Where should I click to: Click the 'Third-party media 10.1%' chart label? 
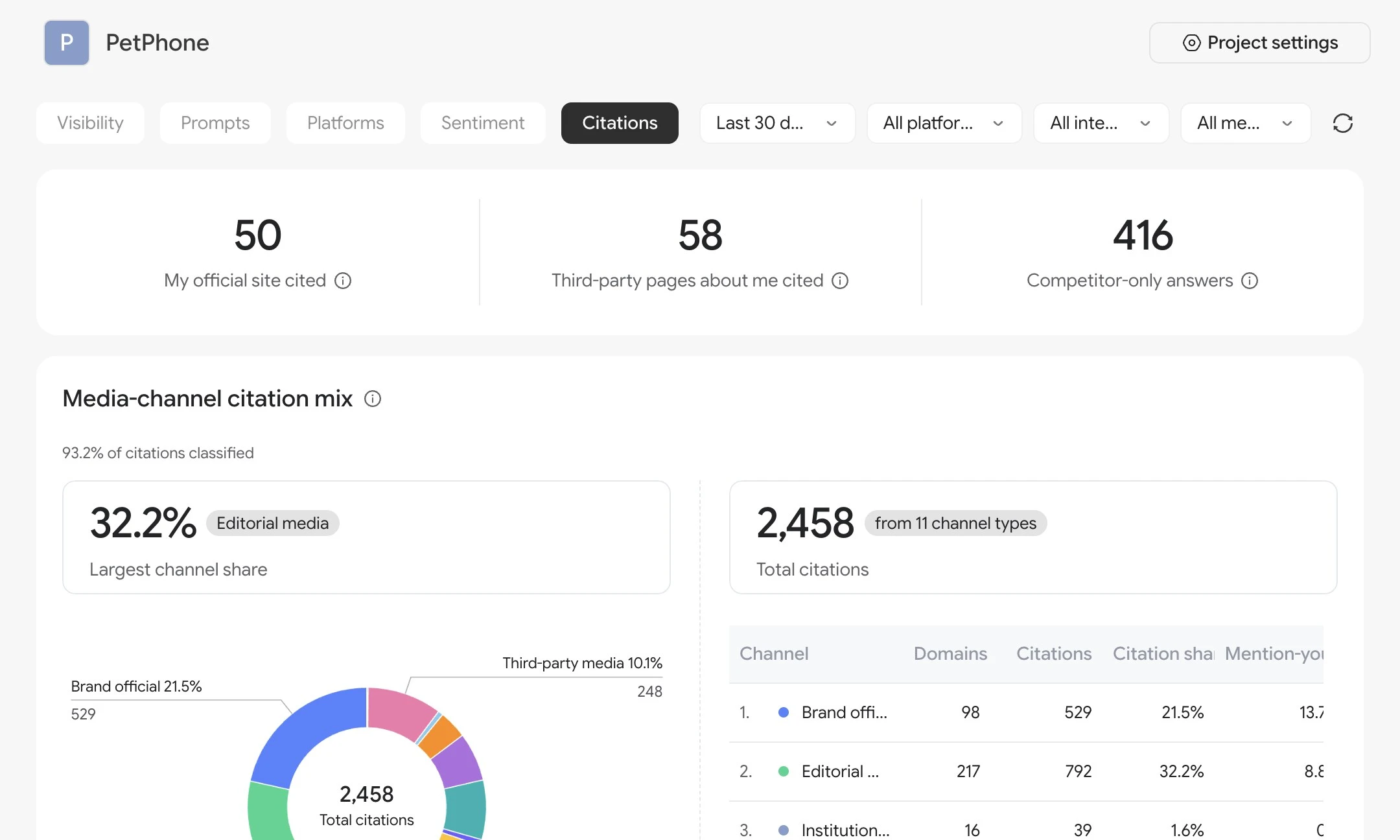coord(582,663)
